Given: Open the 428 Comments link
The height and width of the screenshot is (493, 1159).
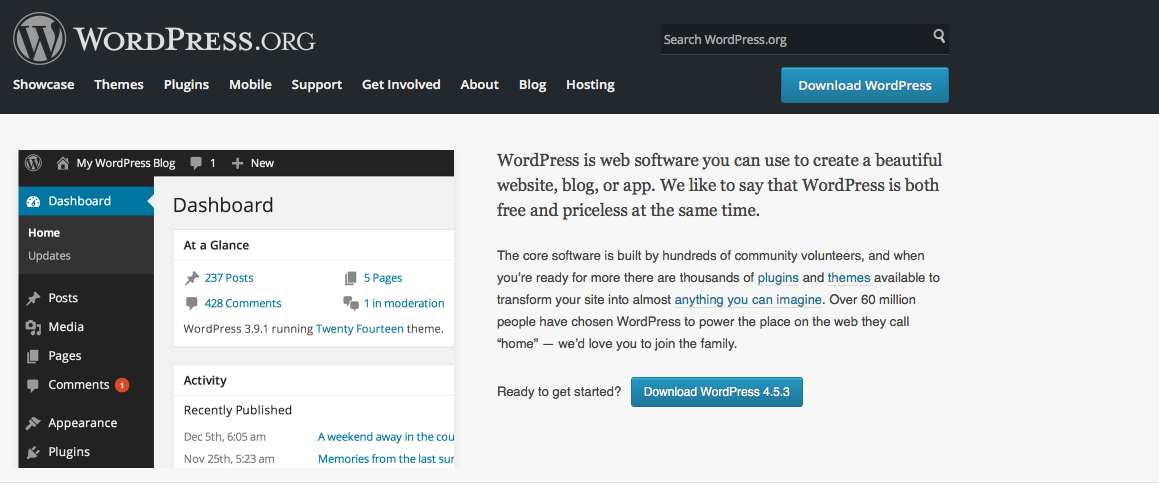Looking at the screenshot, I should click(x=243, y=303).
